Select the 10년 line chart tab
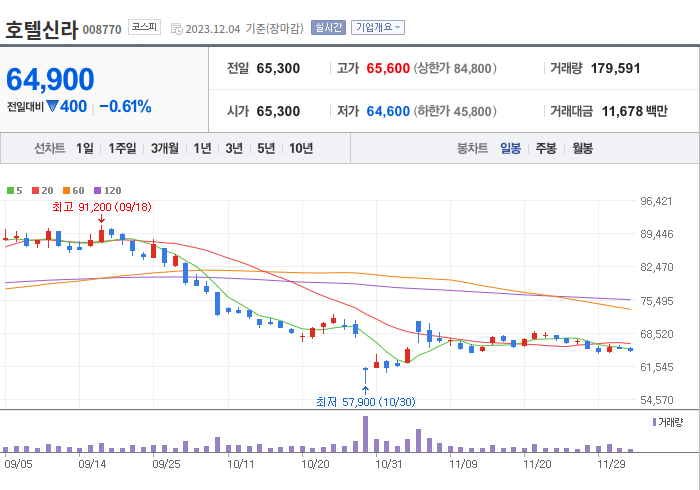The height and width of the screenshot is (490, 700). (x=301, y=148)
